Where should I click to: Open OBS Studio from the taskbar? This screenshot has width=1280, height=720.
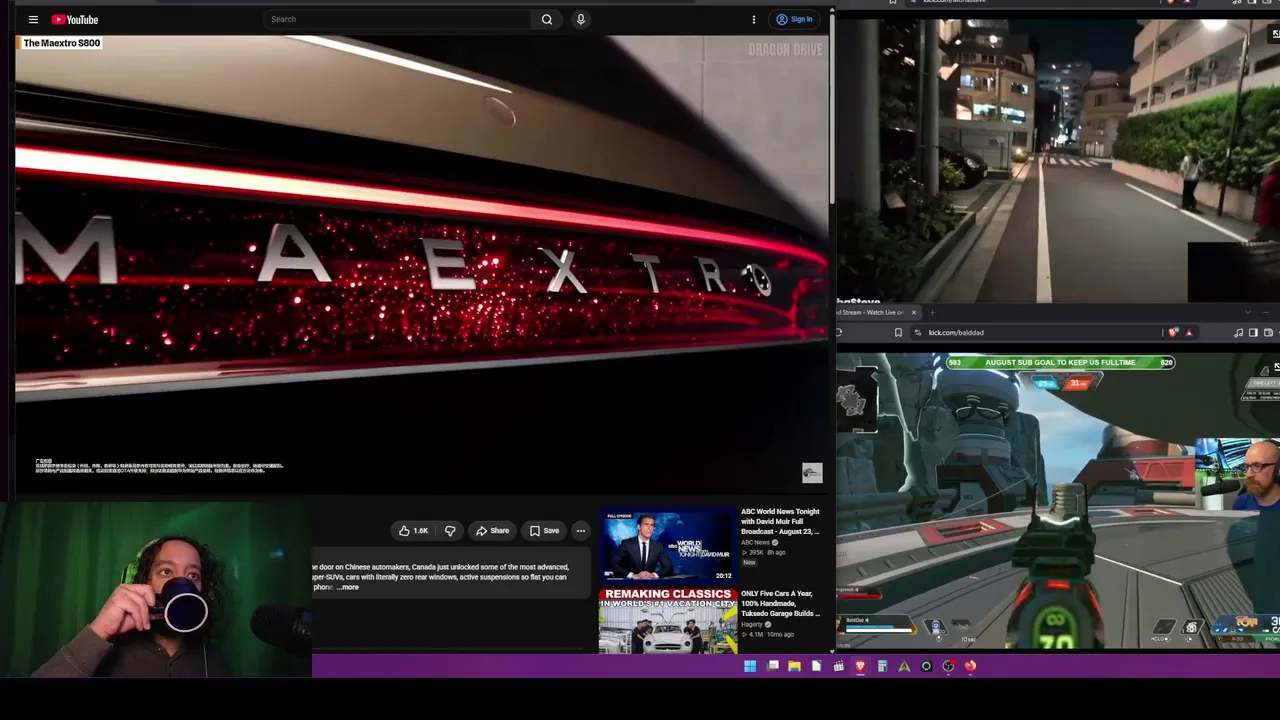948,666
